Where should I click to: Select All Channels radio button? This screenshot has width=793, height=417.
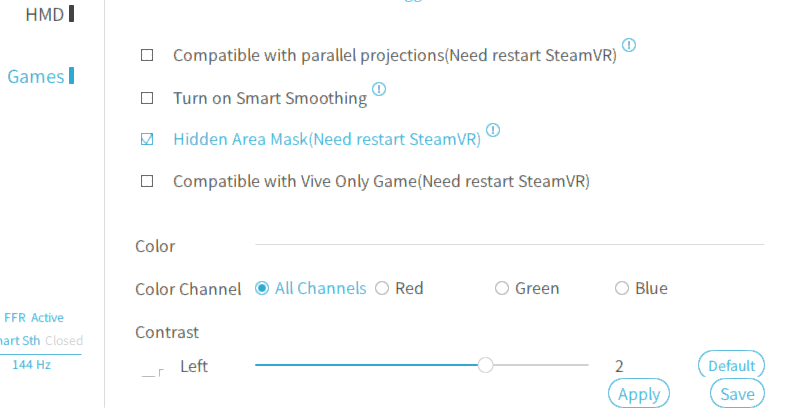[x=262, y=288]
